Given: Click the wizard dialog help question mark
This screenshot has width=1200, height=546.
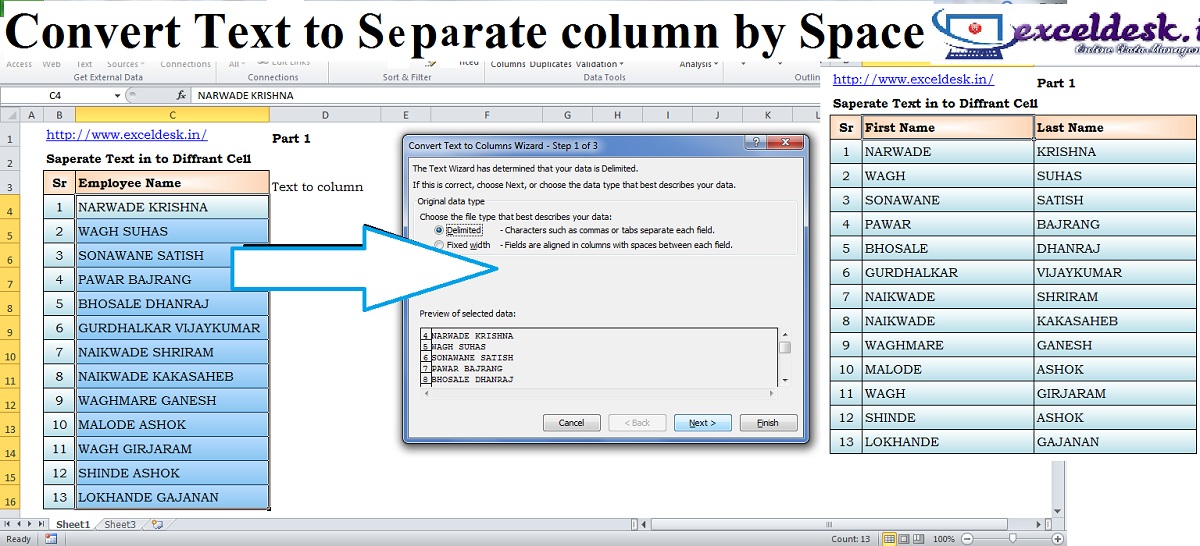Looking at the screenshot, I should pyautogui.click(x=756, y=144).
